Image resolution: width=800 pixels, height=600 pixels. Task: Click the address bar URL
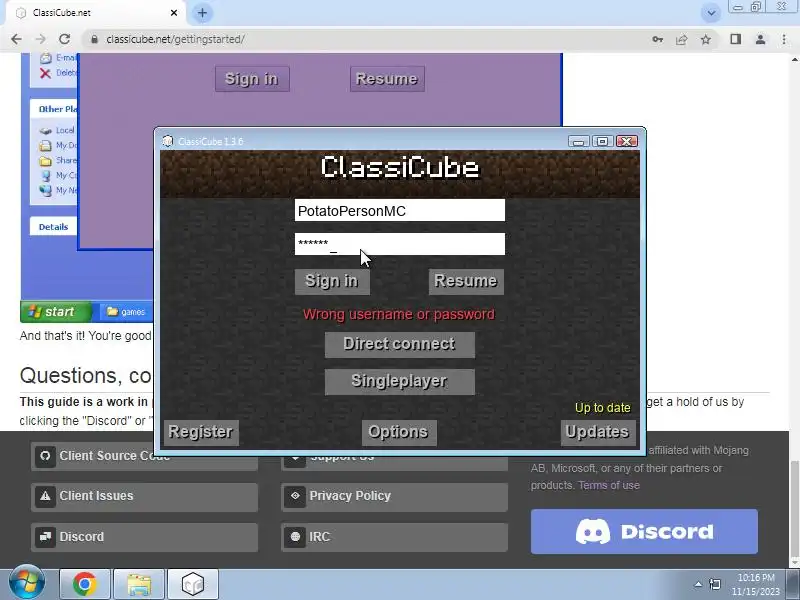[x=175, y=39]
